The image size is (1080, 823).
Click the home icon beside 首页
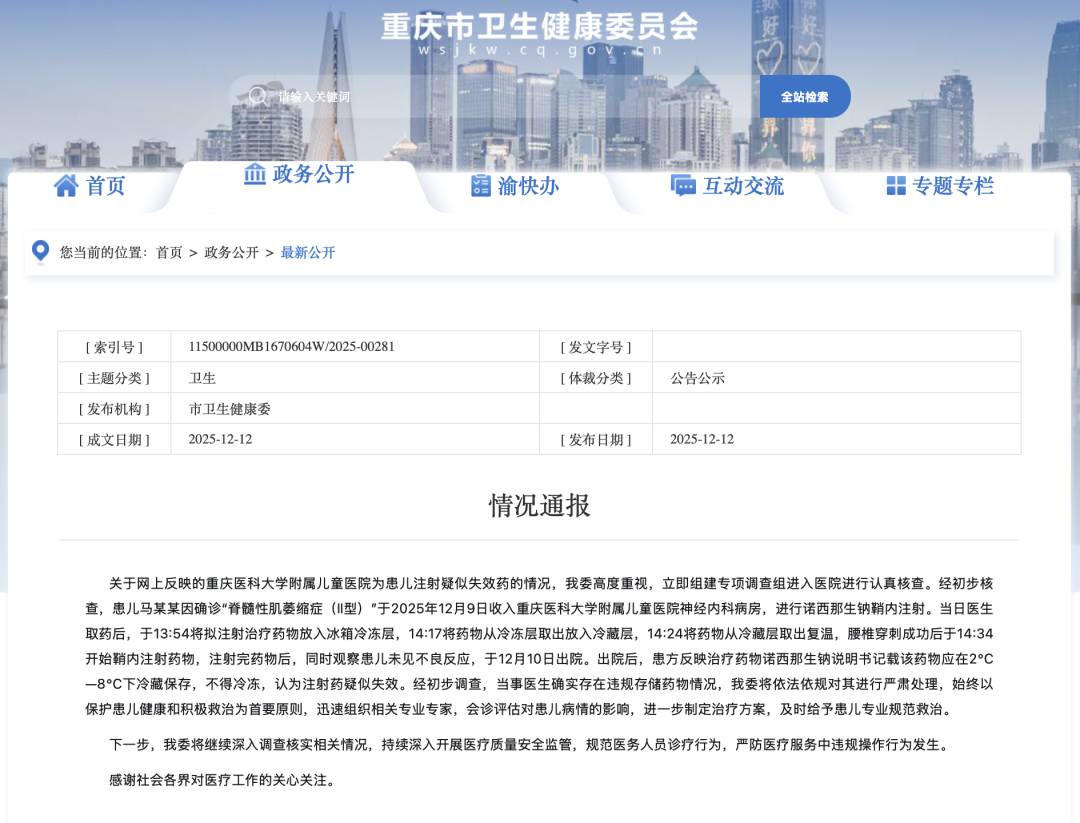(65, 185)
